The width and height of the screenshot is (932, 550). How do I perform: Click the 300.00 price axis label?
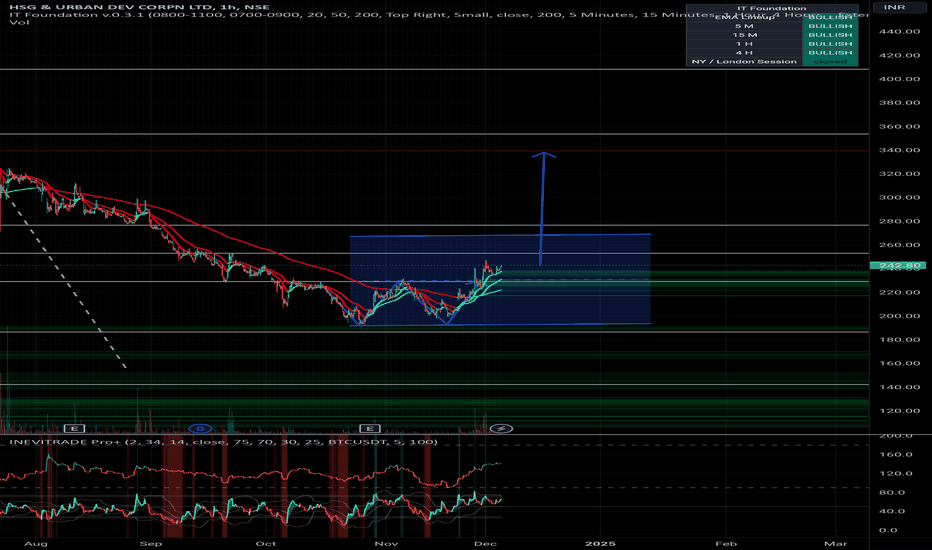(899, 197)
